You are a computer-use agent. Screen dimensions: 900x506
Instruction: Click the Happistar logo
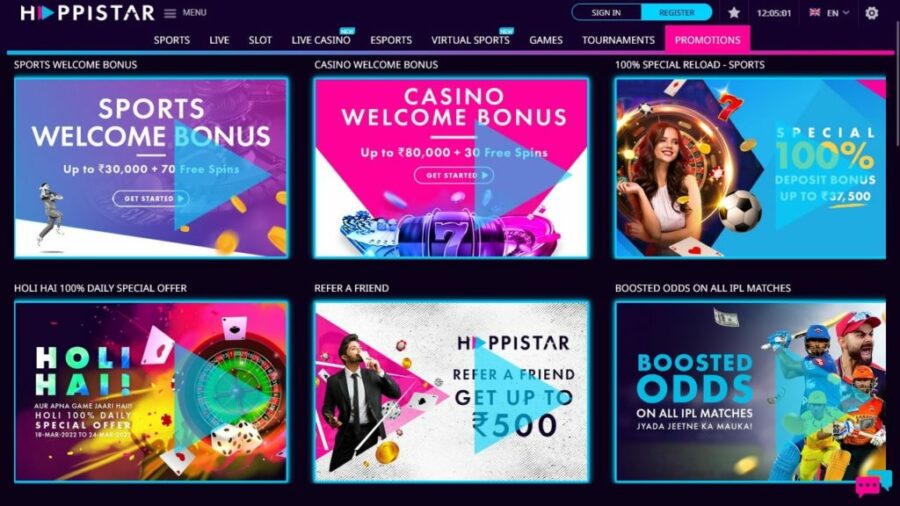(x=87, y=13)
